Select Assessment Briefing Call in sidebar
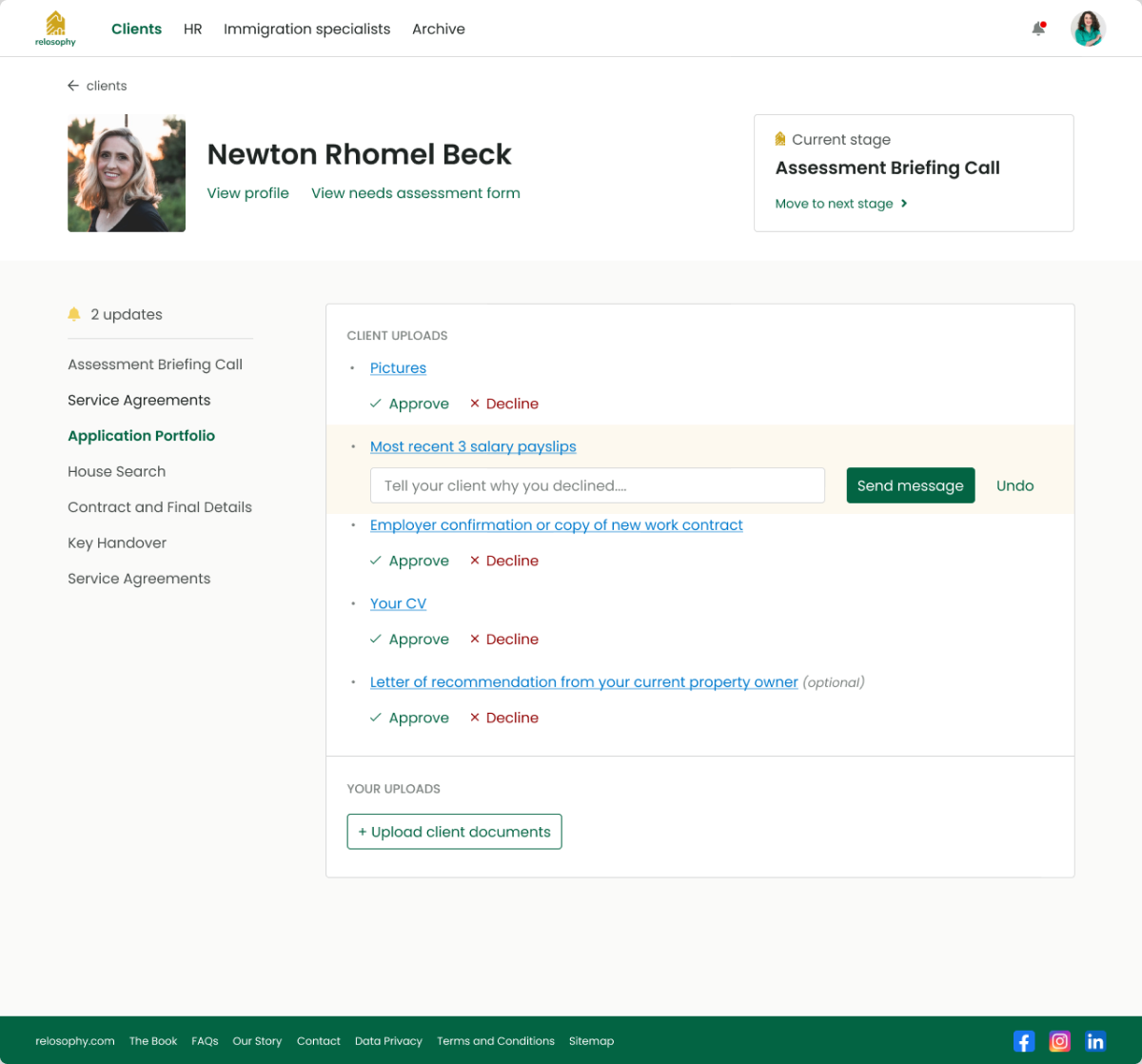The width and height of the screenshot is (1142, 1064). 155,365
